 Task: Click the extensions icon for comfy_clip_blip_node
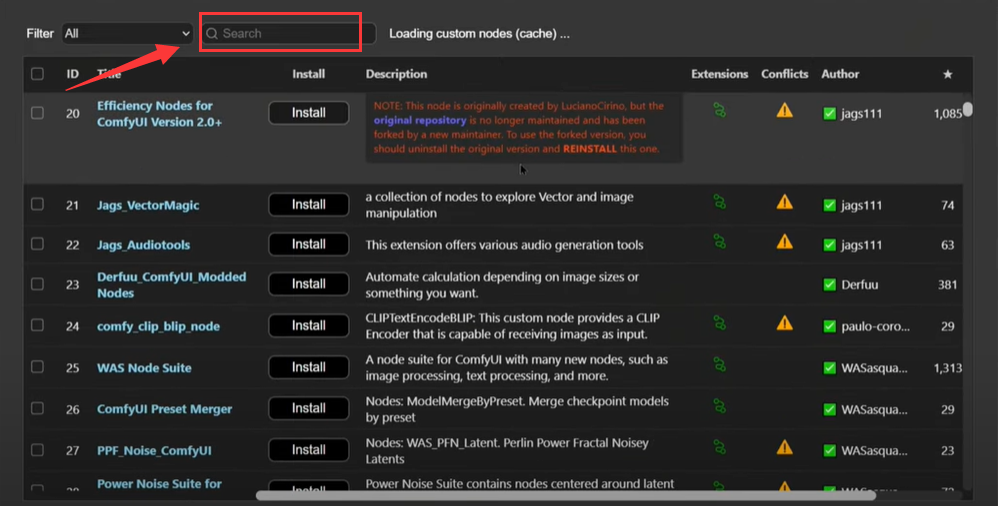[719, 323]
